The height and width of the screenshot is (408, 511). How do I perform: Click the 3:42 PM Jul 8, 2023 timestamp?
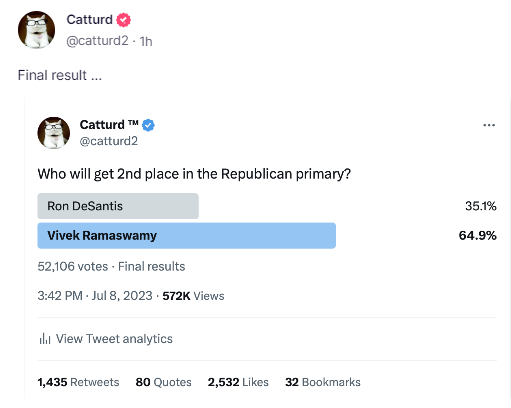tap(95, 296)
